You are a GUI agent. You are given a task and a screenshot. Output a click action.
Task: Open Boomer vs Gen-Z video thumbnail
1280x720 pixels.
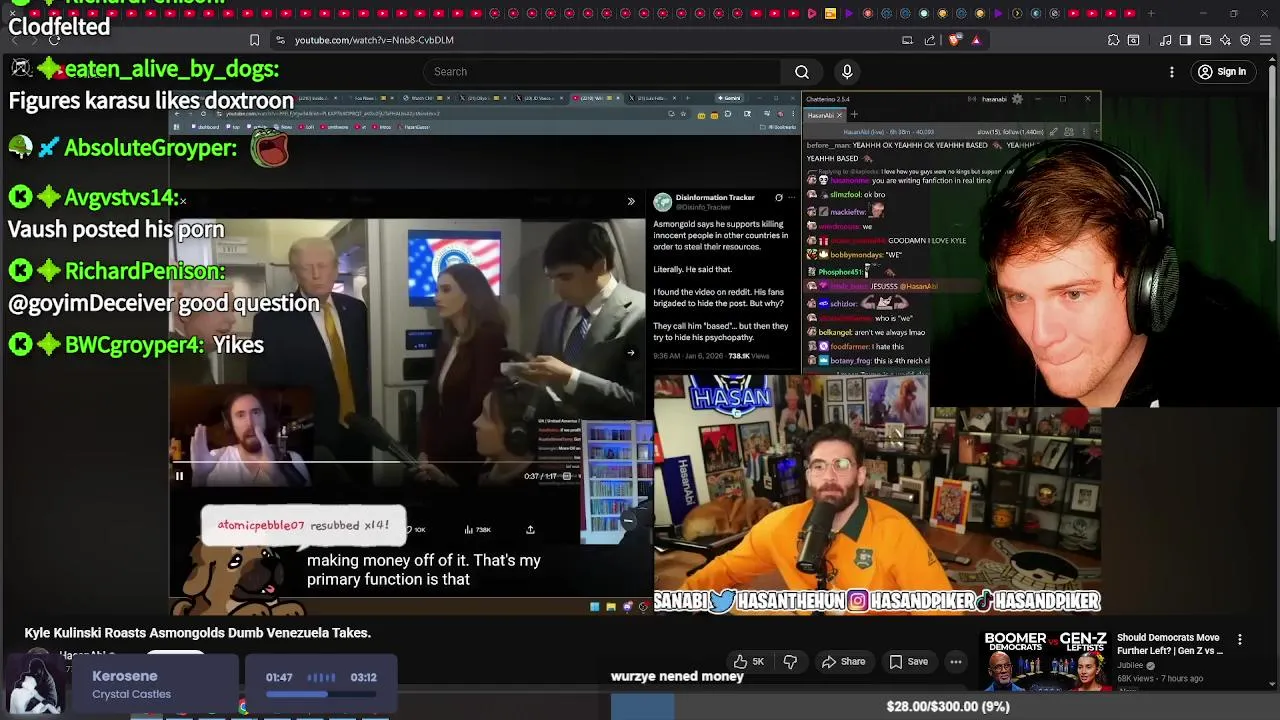coord(1045,661)
